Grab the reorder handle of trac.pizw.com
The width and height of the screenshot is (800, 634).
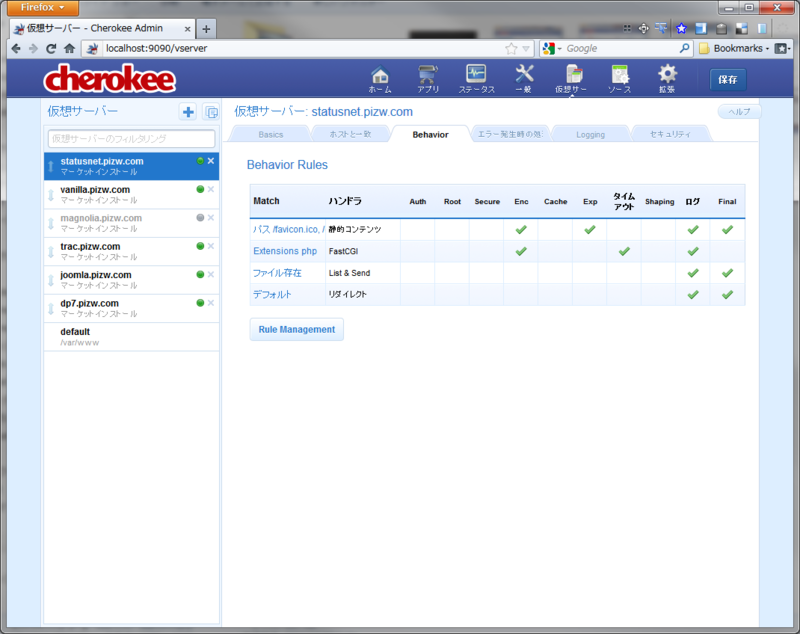coord(51,252)
